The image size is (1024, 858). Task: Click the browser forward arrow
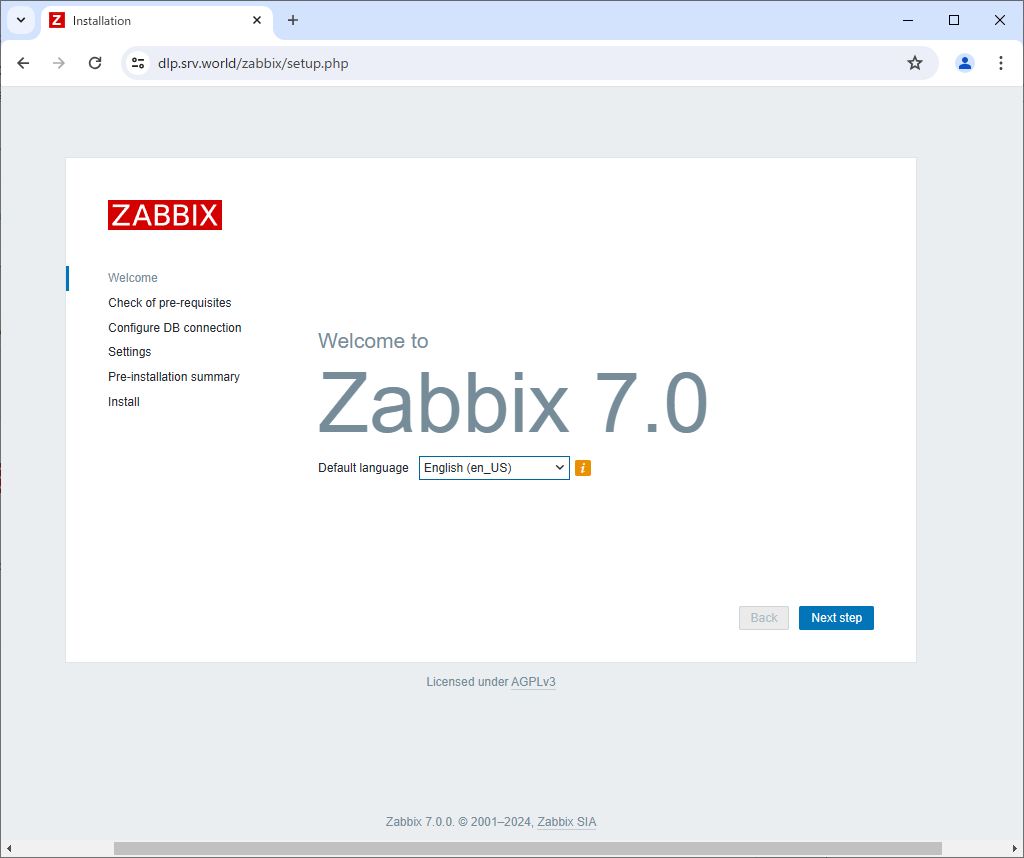pyautogui.click(x=59, y=63)
